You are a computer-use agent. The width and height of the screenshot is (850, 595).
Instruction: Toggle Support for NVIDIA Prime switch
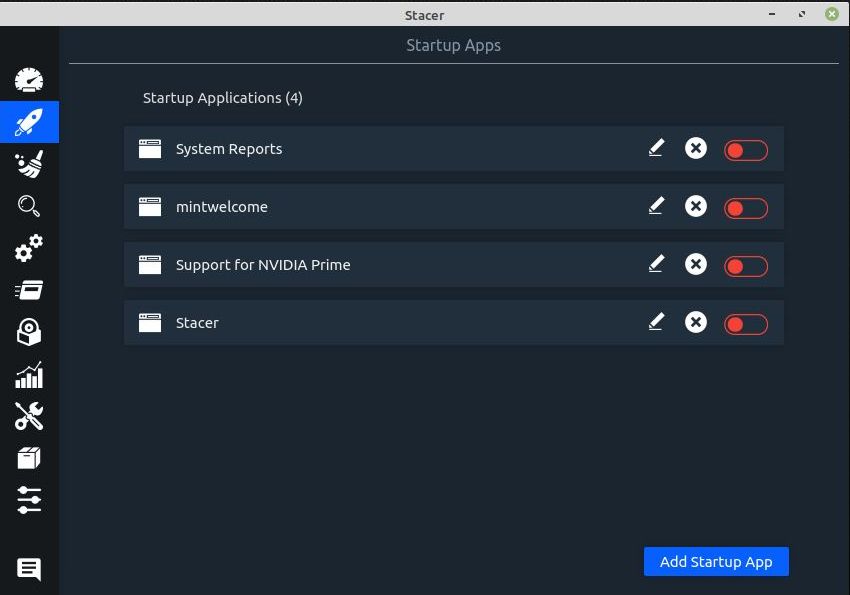[745, 266]
